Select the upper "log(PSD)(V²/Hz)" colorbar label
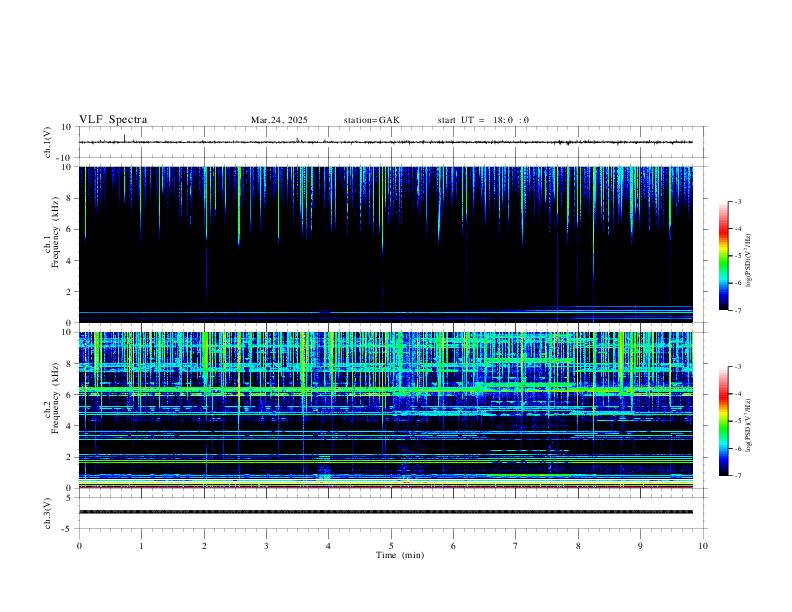This screenshot has width=792, height=612. pos(748,260)
